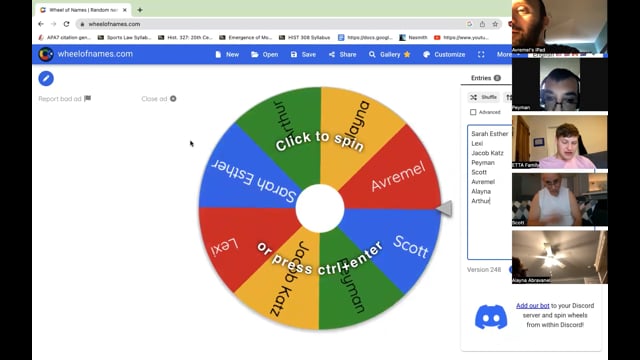Save the wheel with Save button
Image resolution: width=640 pixels, height=360 pixels.
pyautogui.click(x=303, y=54)
